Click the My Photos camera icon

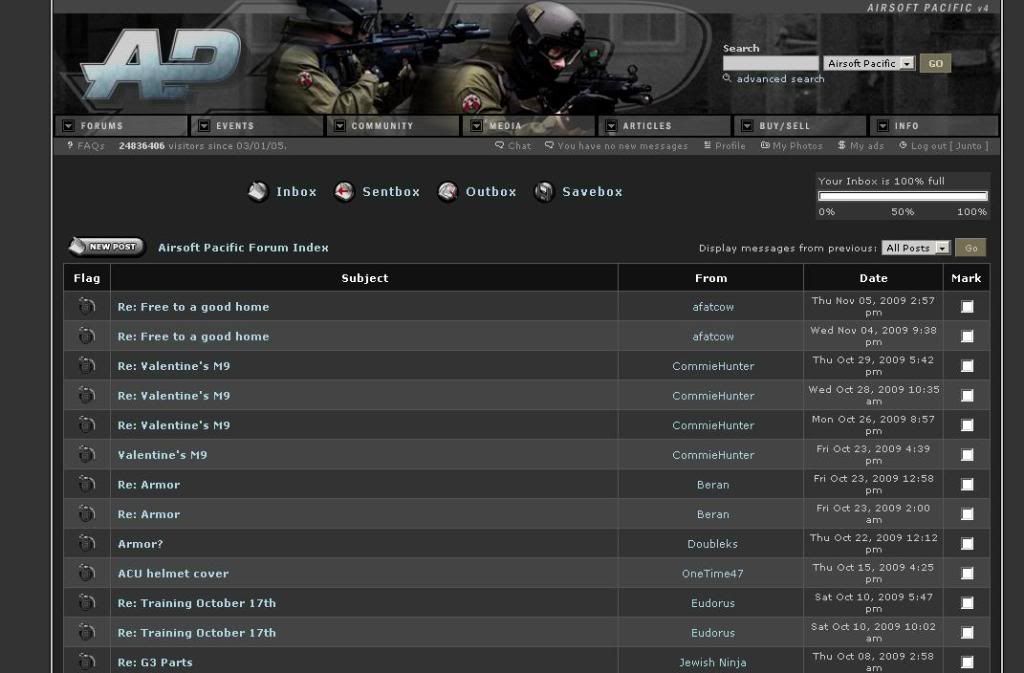(x=765, y=146)
